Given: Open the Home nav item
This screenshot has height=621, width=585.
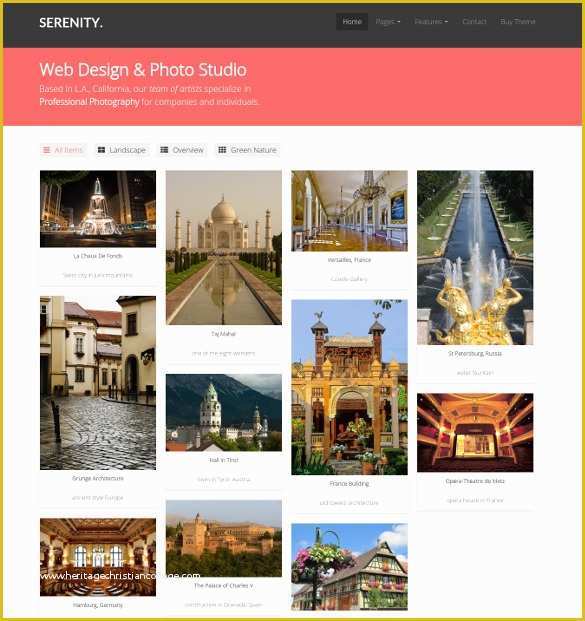Looking at the screenshot, I should tap(352, 21).
